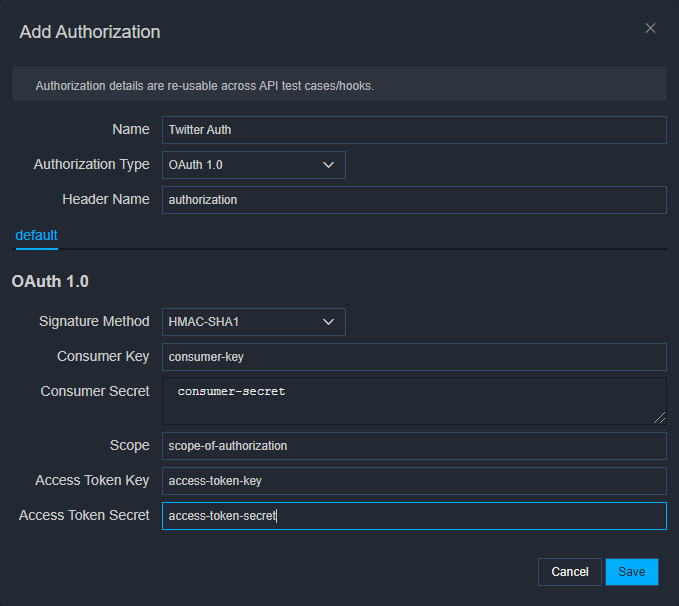Switch to the default tab
Image resolution: width=679 pixels, height=606 pixels.
pyautogui.click(x=36, y=235)
